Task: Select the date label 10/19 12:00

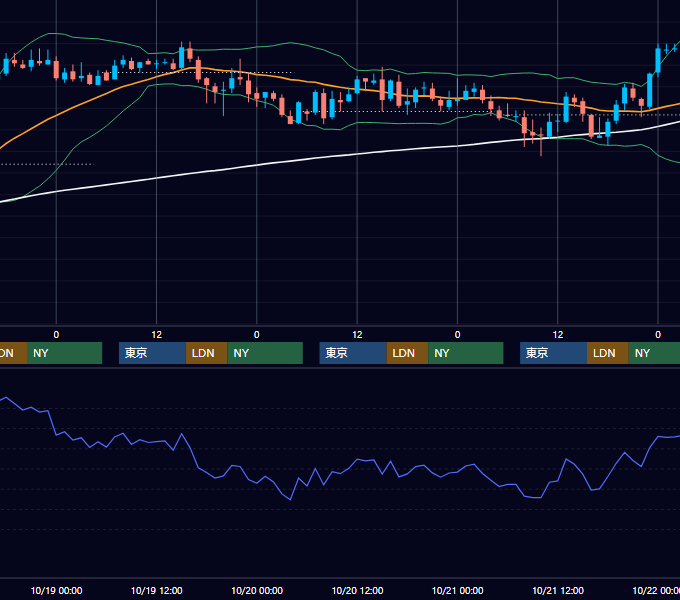Action: pos(157,590)
